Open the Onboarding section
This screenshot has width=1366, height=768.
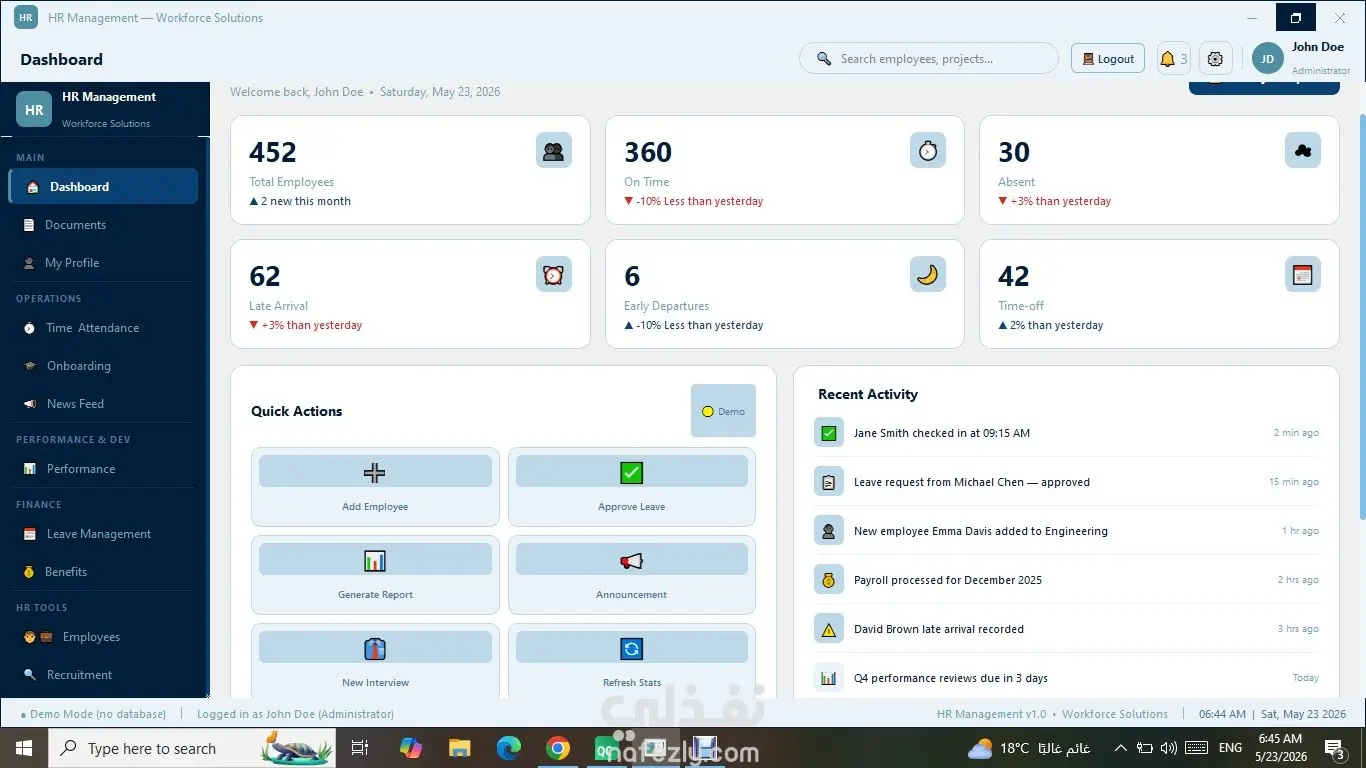tap(103, 366)
